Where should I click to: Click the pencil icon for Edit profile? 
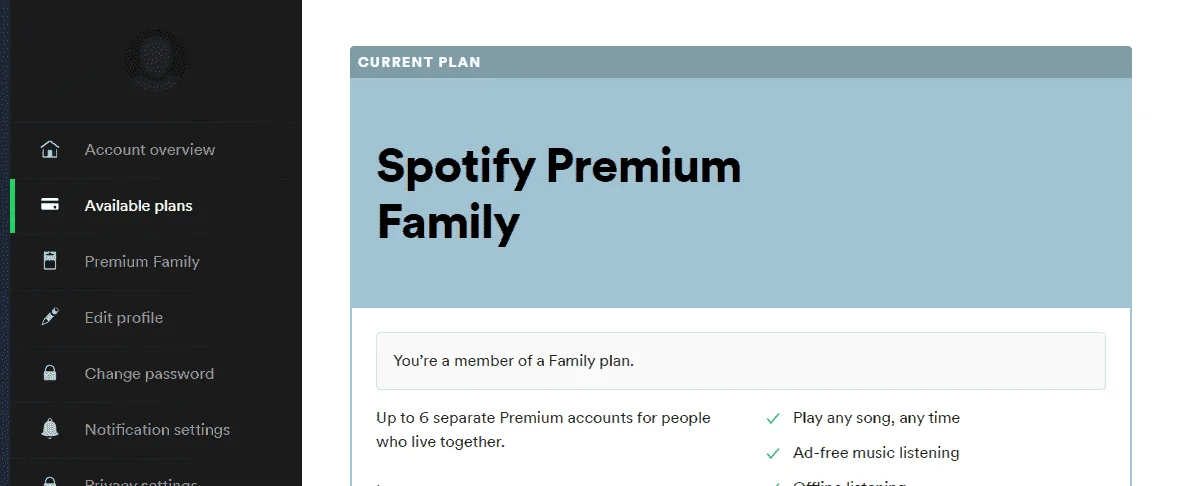point(50,317)
